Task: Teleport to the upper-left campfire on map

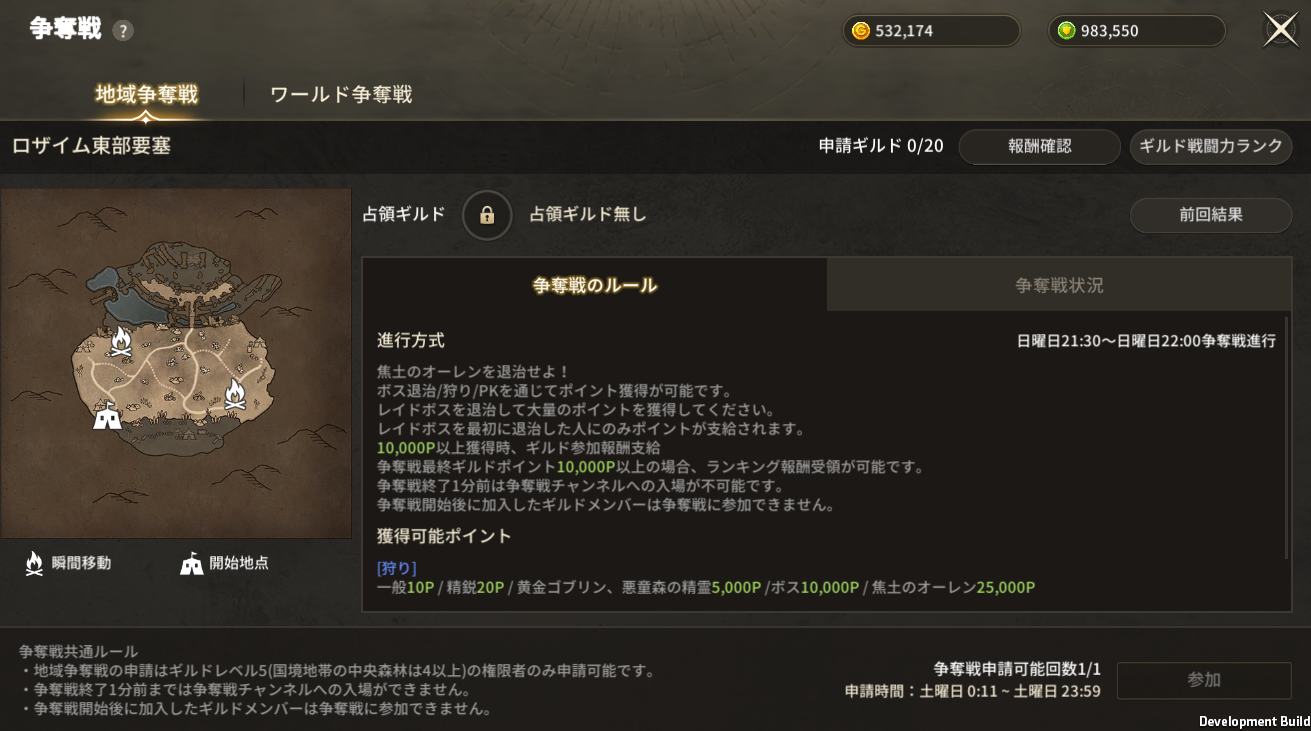Action: click(121, 342)
